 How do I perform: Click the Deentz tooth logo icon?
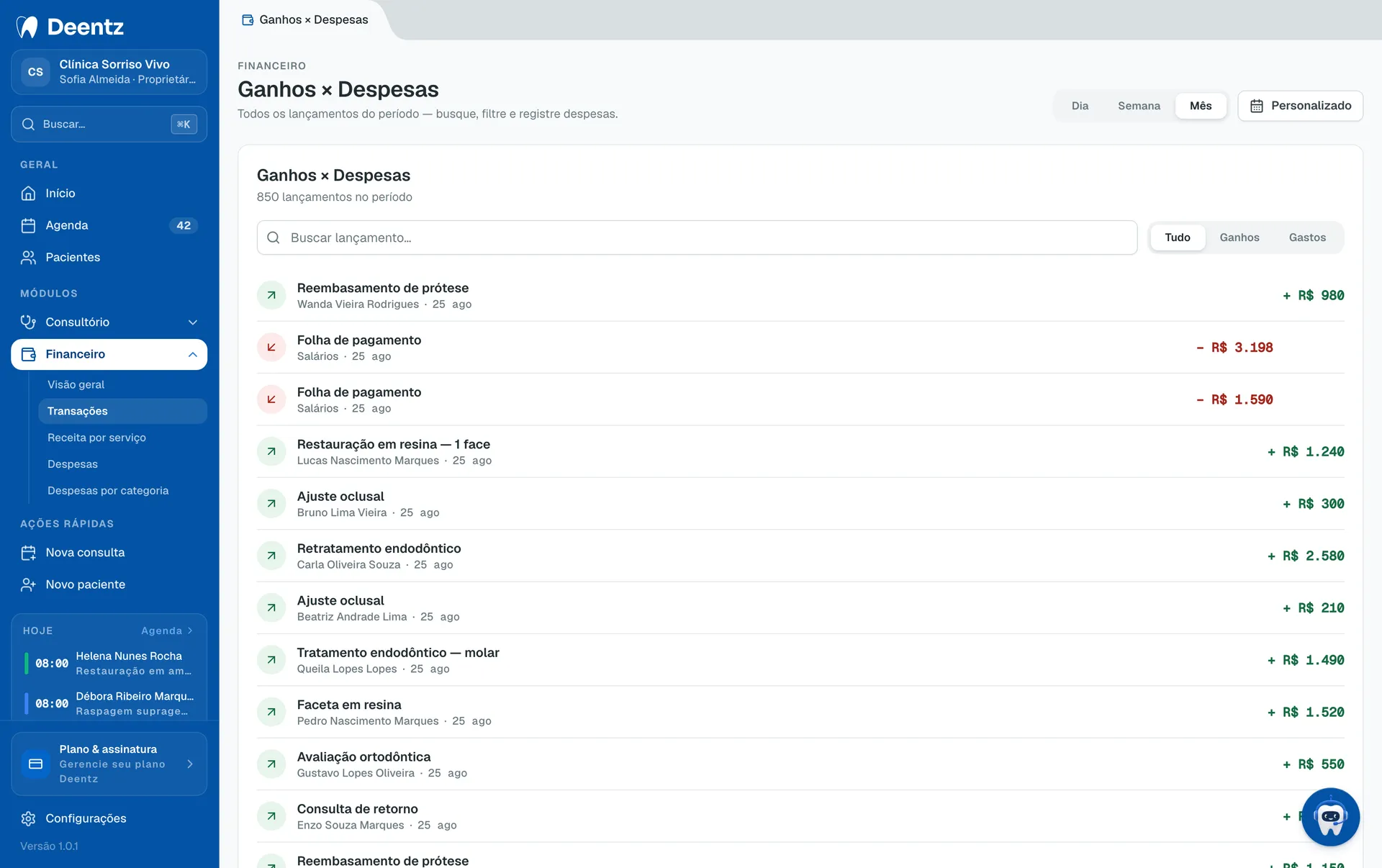[27, 27]
